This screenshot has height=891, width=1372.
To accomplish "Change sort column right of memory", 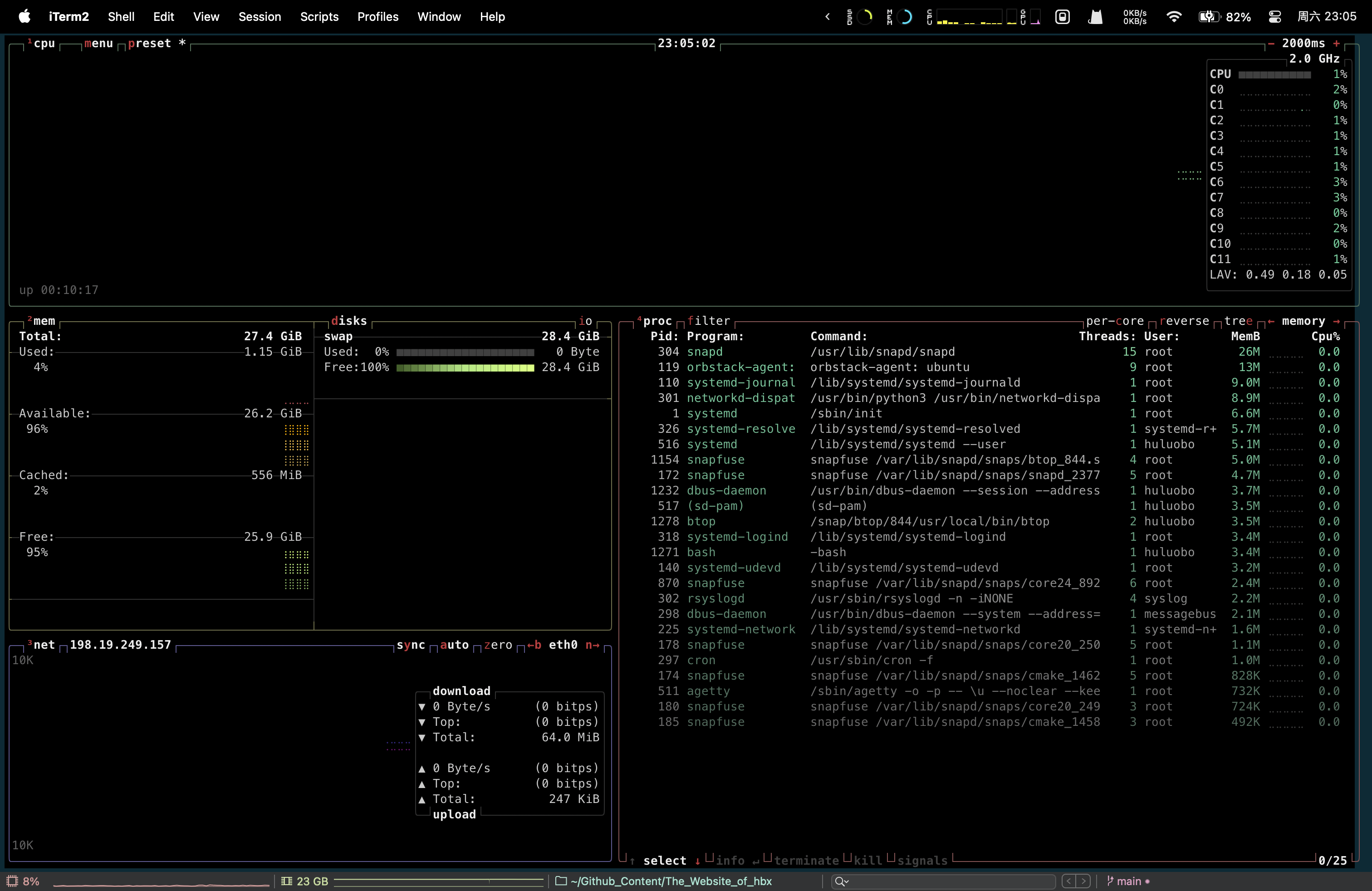I will click(1336, 321).
